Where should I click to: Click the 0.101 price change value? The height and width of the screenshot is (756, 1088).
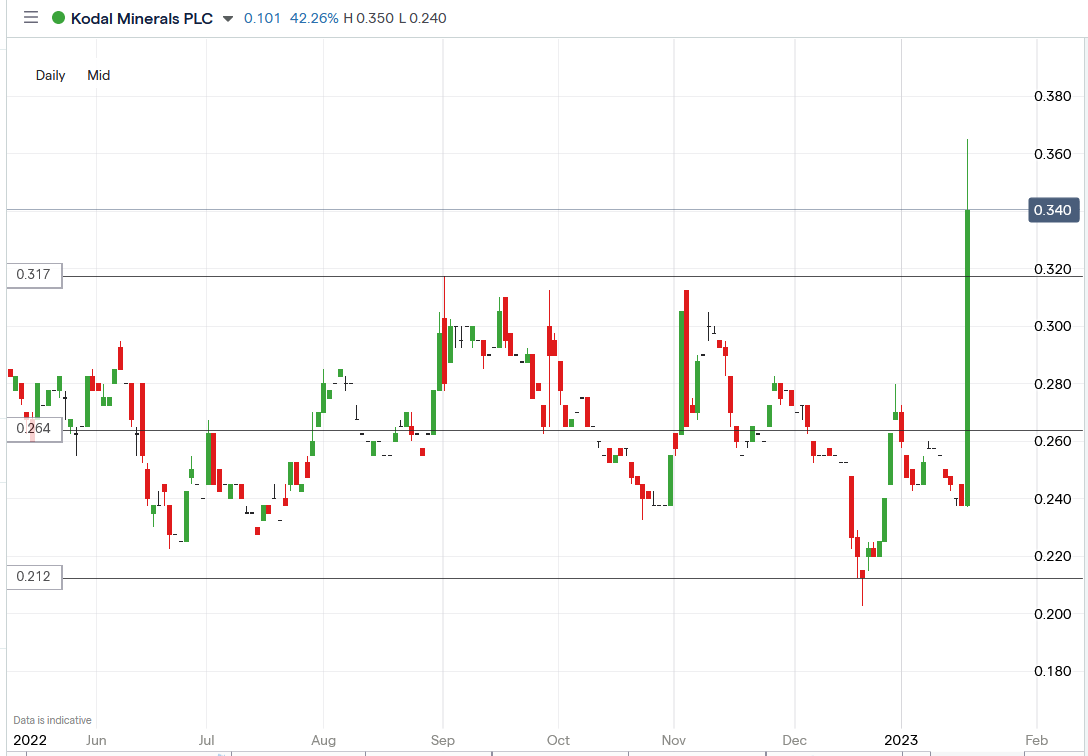coord(262,18)
